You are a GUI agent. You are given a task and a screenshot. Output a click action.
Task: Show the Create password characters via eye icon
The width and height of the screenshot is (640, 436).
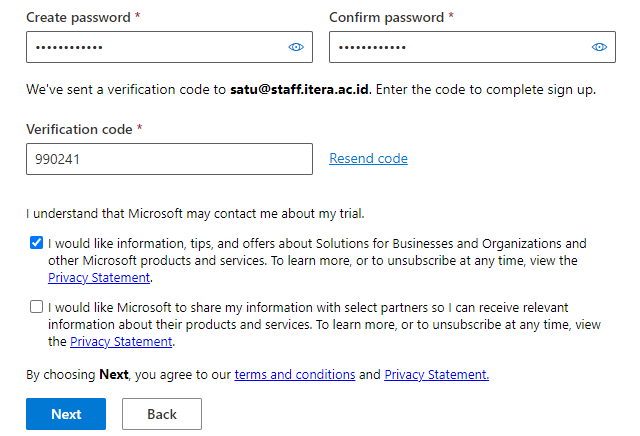(x=296, y=47)
